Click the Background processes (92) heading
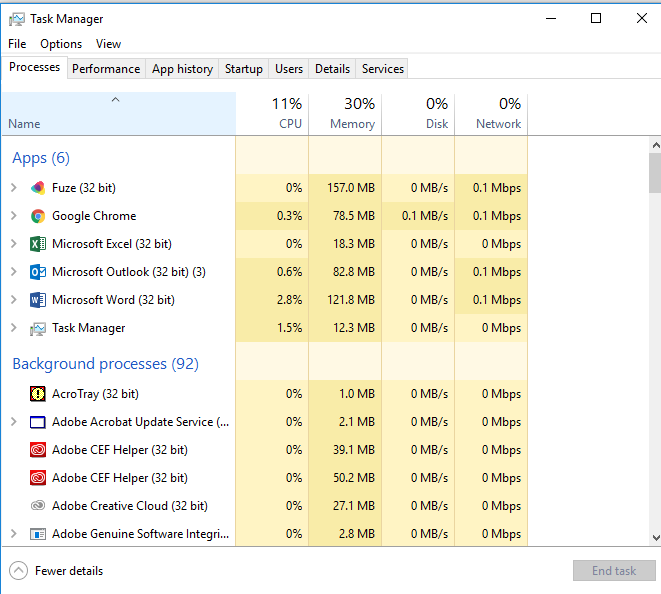 click(x=105, y=364)
